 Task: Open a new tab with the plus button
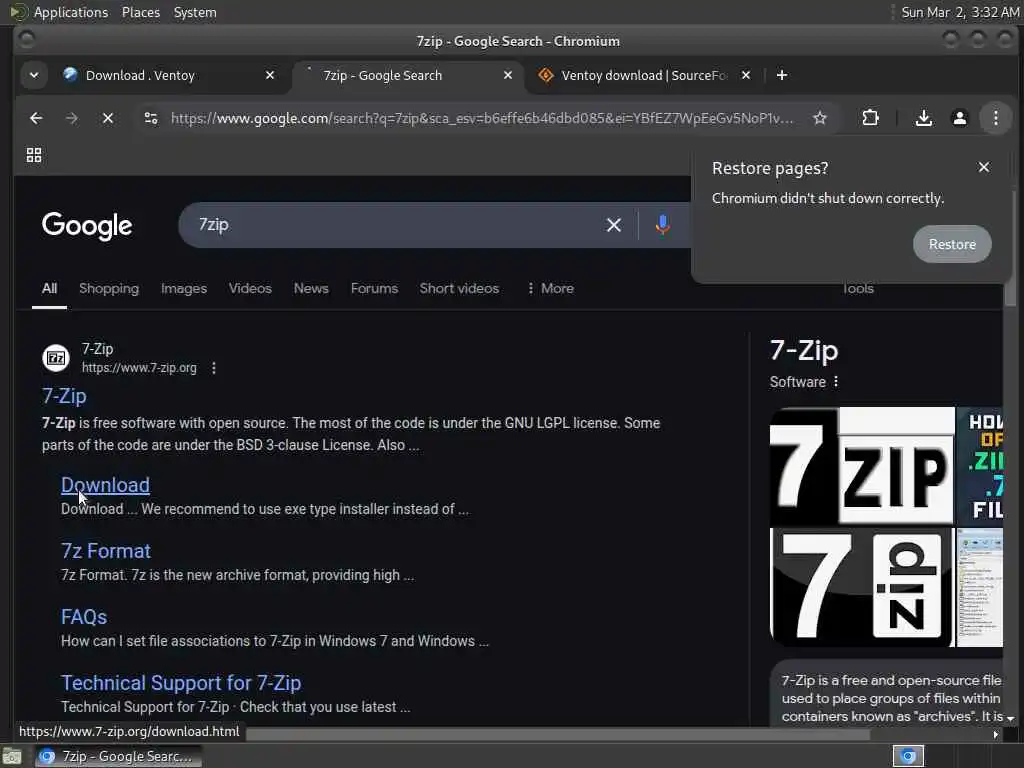click(x=782, y=75)
